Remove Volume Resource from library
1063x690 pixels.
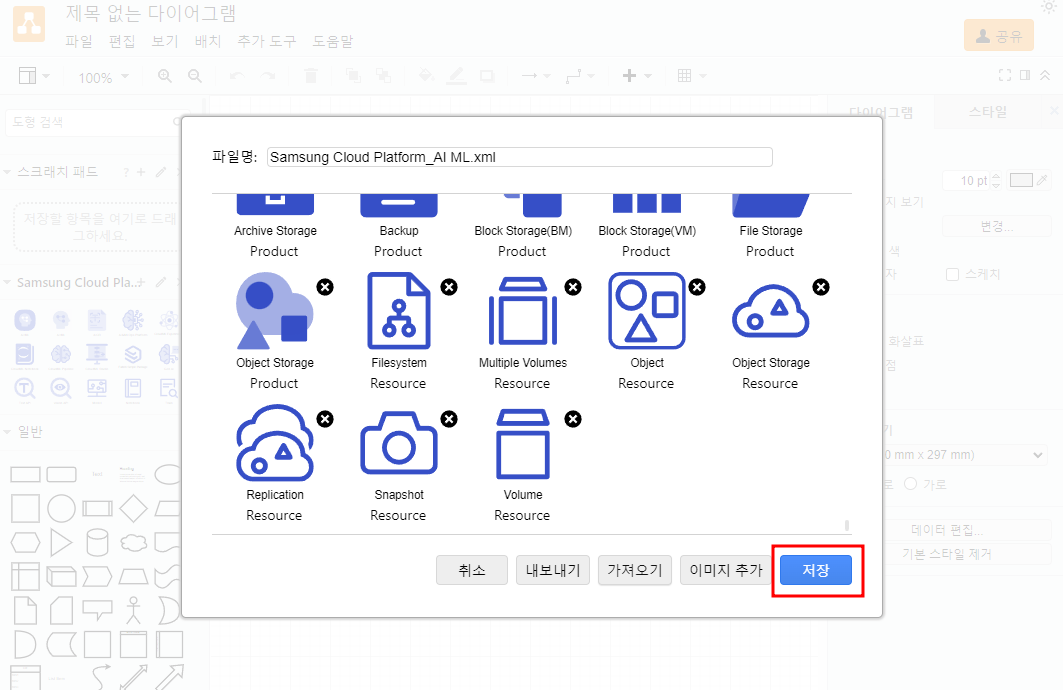[573, 420]
